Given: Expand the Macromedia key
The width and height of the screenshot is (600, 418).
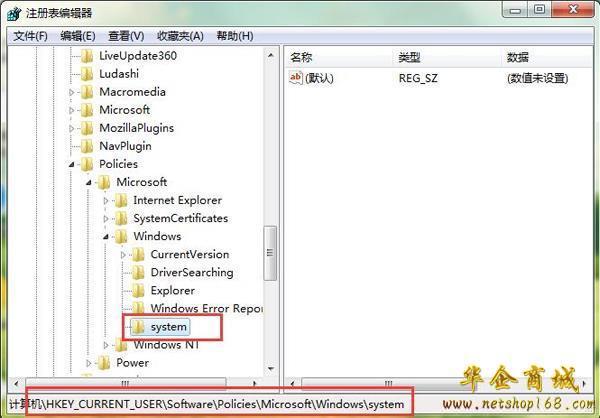Looking at the screenshot, I should click(72, 92).
